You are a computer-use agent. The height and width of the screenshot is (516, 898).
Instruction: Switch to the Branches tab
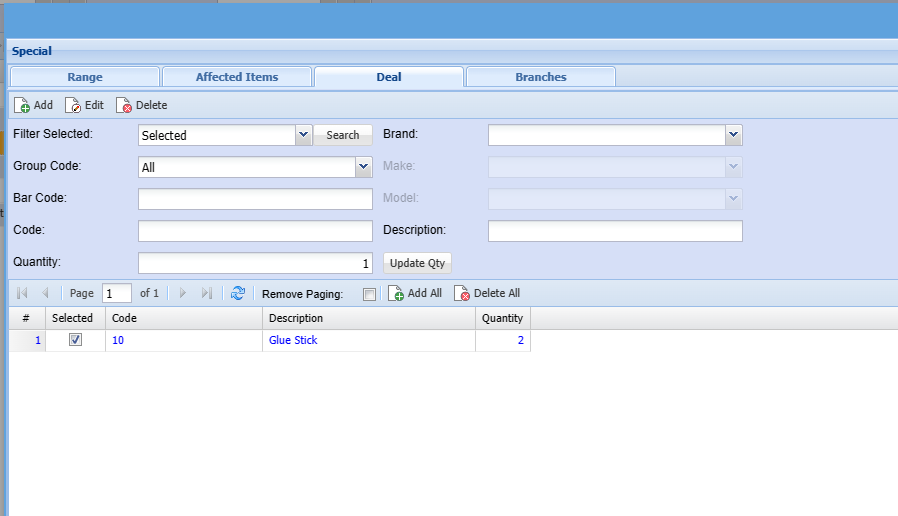tap(541, 77)
